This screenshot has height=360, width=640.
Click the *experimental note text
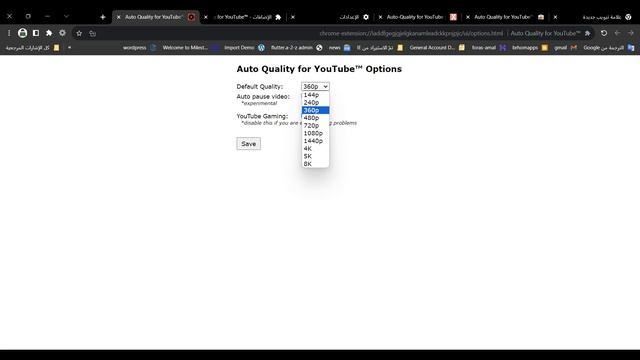(x=259, y=103)
